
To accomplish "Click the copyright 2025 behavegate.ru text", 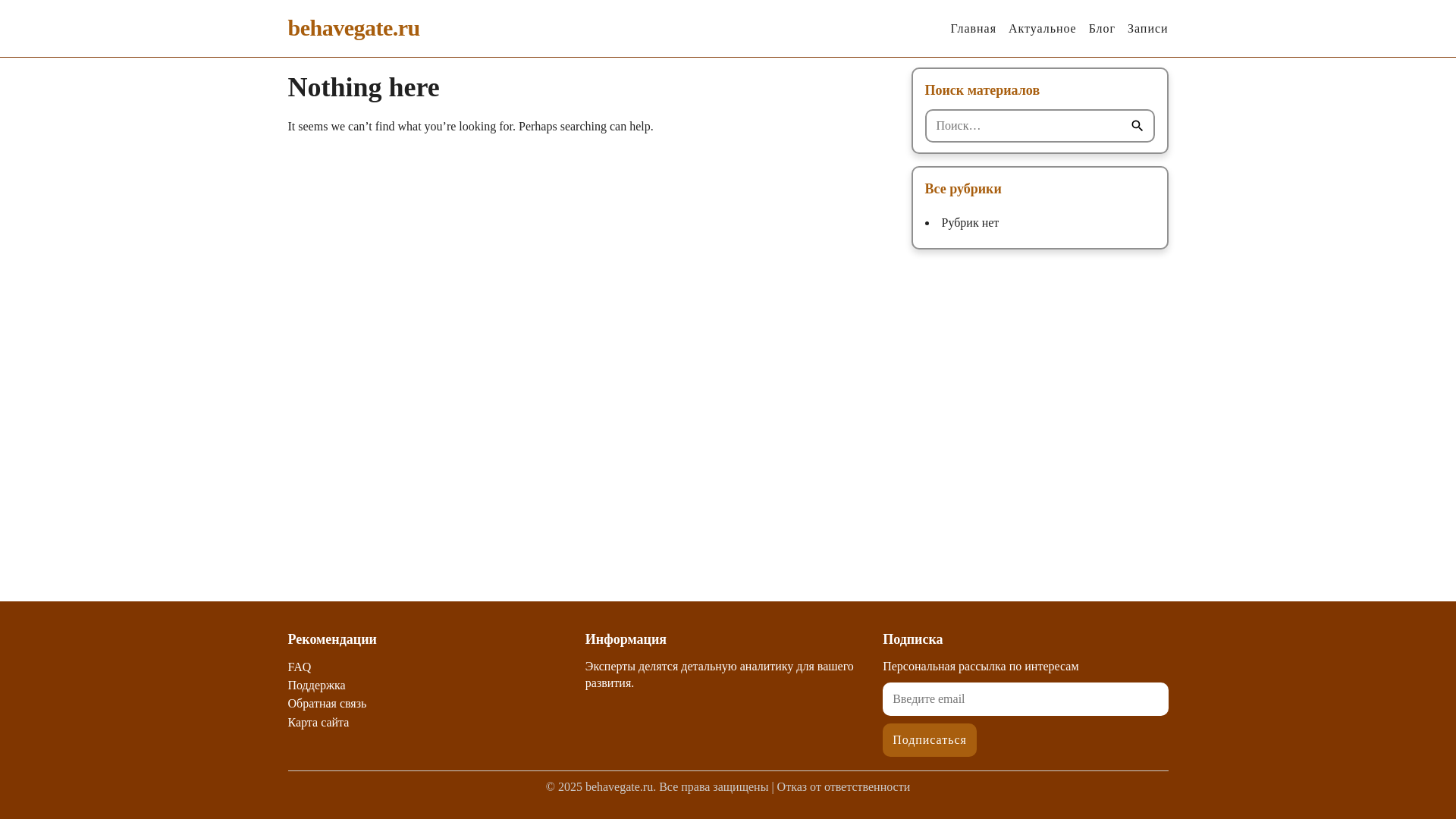I will [657, 787].
